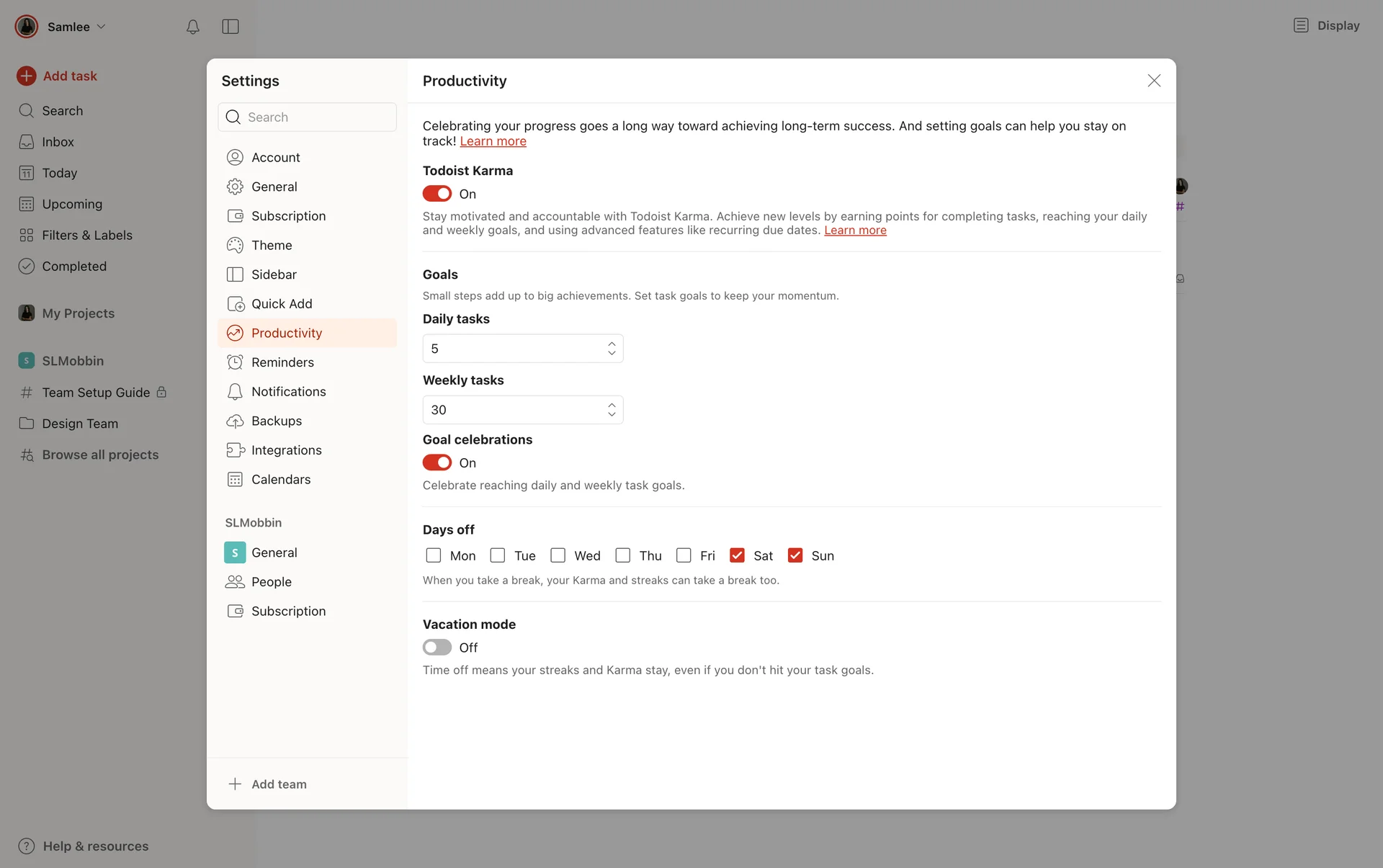Go to Reminders settings

282,362
